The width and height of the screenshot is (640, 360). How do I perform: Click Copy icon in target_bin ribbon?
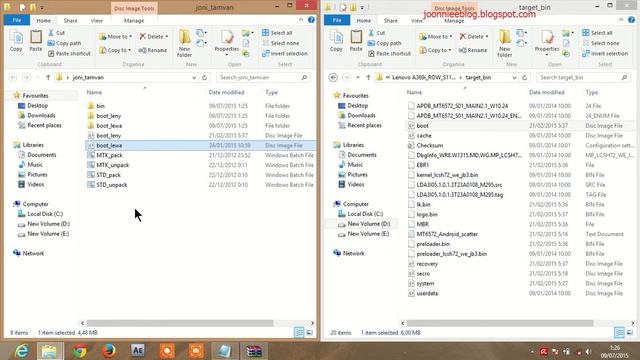click(336, 41)
